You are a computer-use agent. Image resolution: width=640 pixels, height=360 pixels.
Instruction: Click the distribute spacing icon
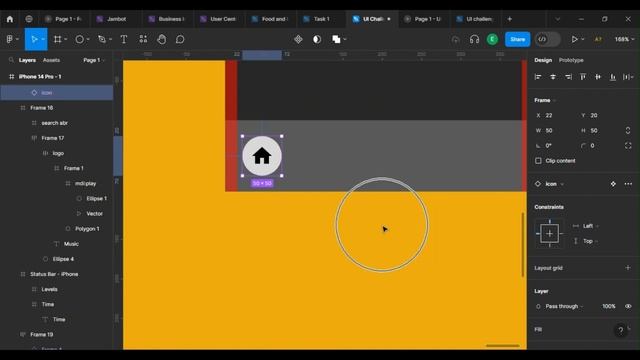[627, 77]
